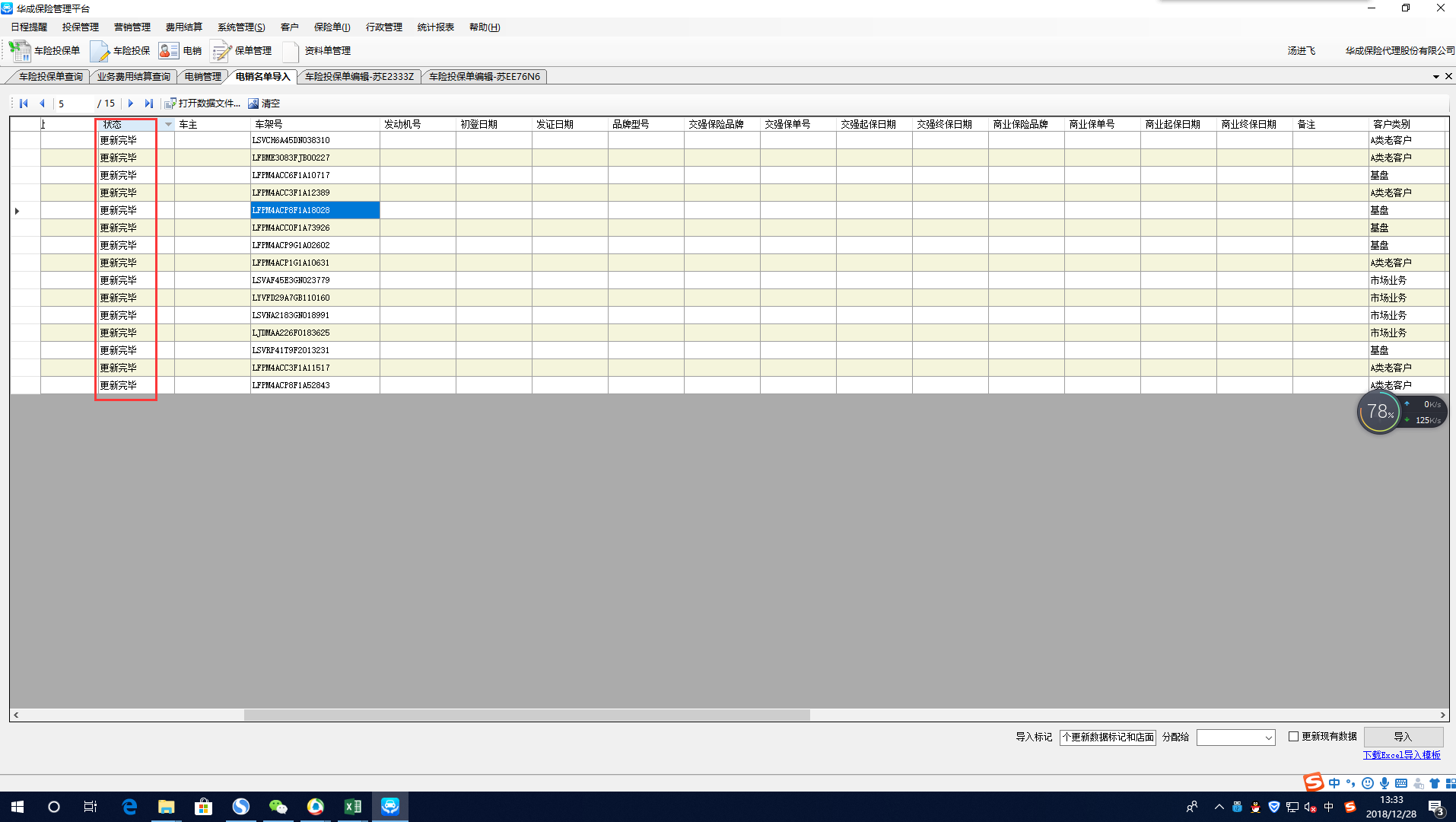Show hidden tray icons arrow
1456x822 pixels.
point(1219,807)
